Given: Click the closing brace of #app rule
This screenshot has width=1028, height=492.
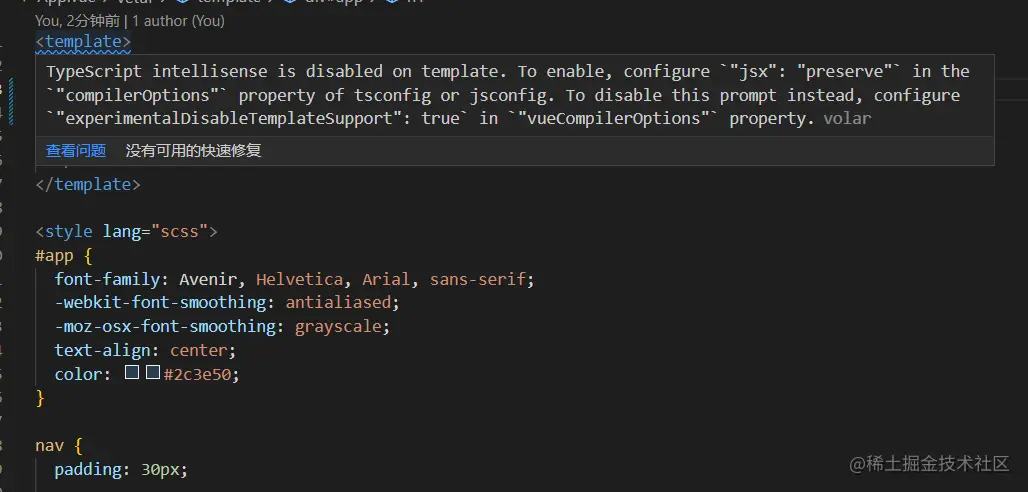Looking at the screenshot, I should 41,398.
